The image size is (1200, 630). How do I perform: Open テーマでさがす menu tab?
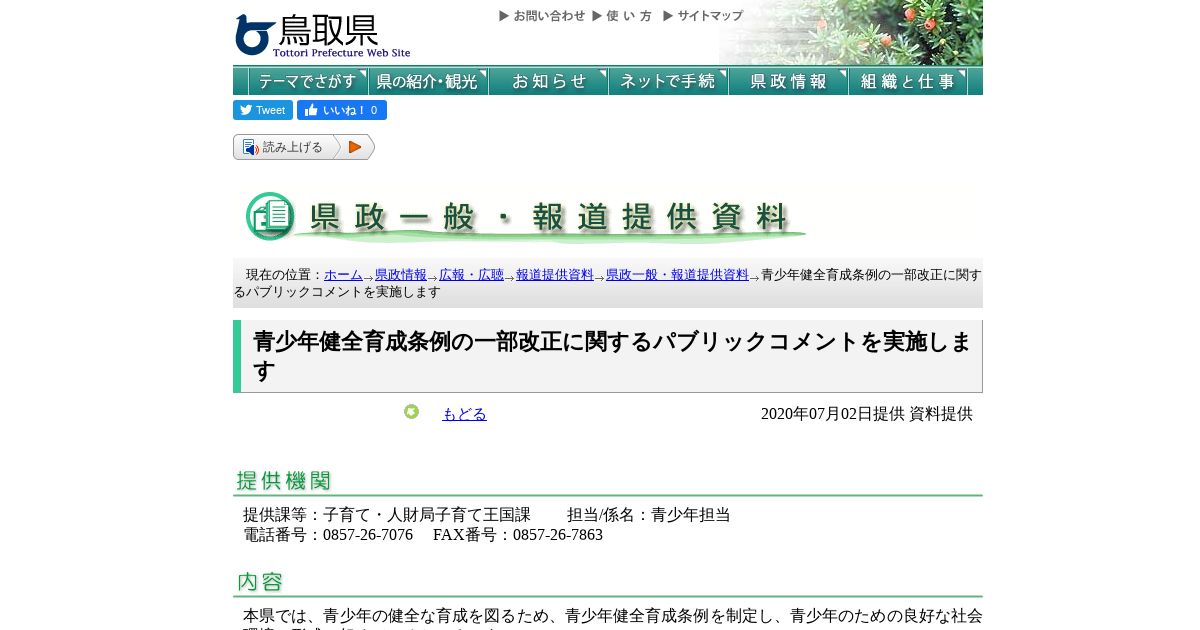coord(308,81)
